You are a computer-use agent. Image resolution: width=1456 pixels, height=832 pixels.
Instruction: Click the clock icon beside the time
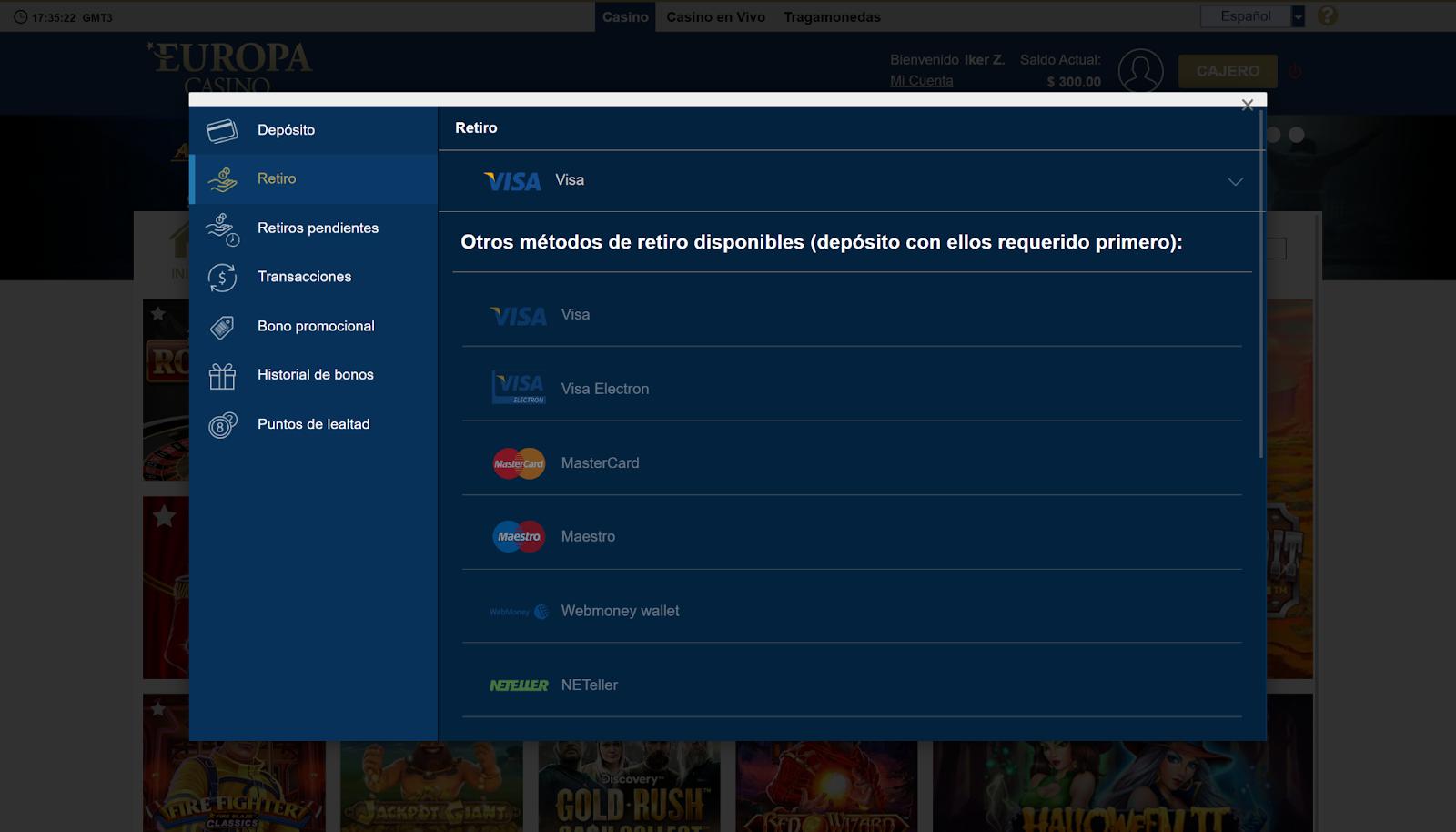[x=21, y=17]
